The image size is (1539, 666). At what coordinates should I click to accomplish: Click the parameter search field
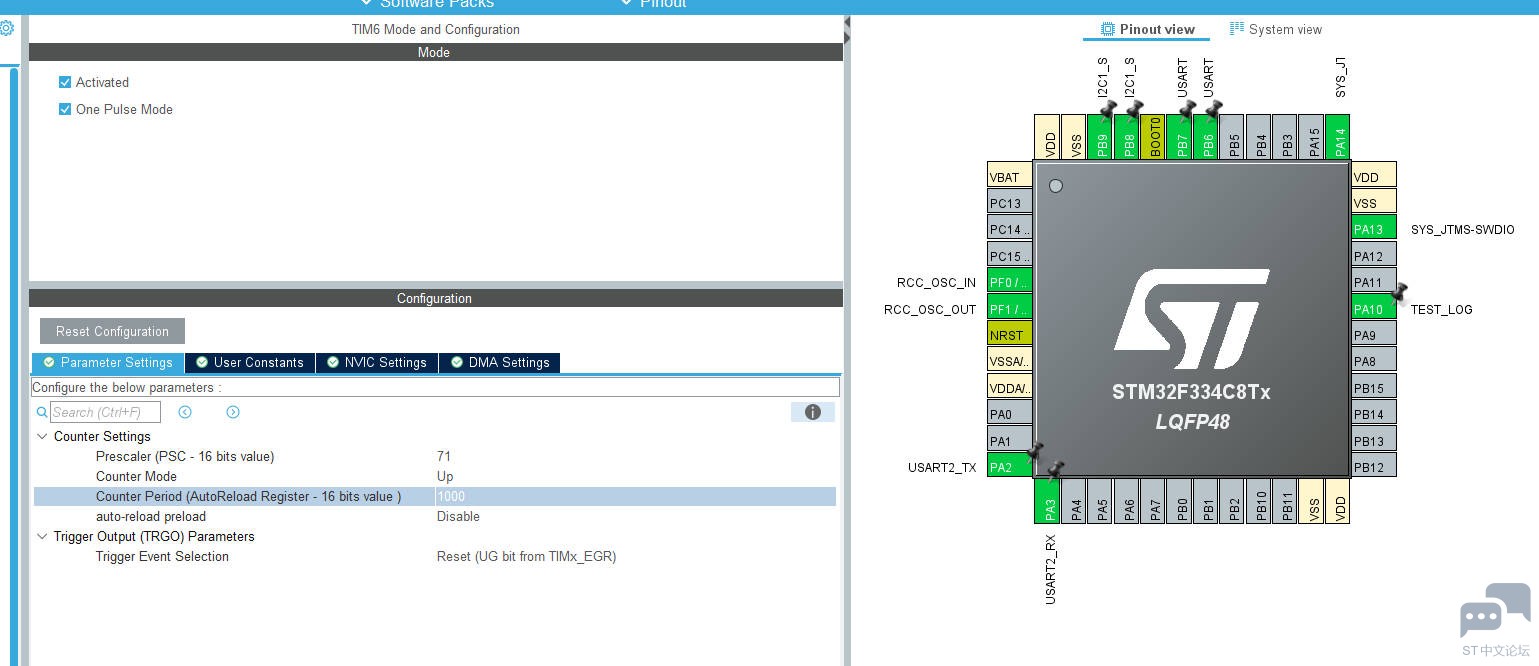coord(105,412)
